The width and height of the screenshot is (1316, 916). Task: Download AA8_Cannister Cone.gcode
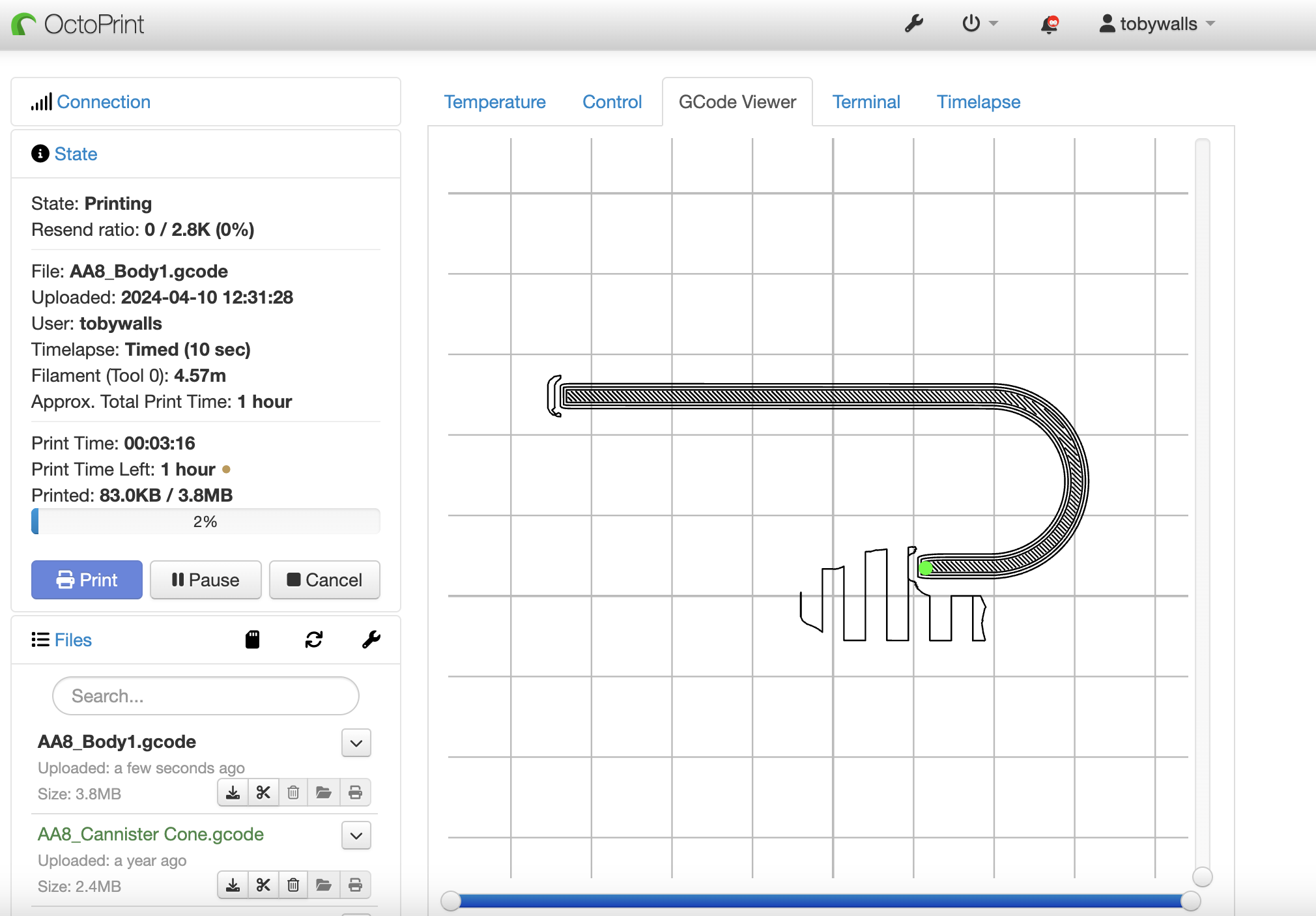coord(233,885)
